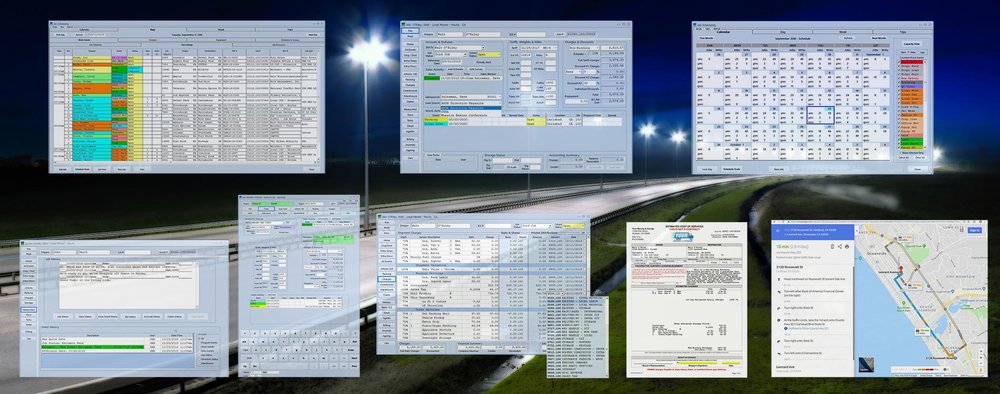Click the Street View pegman on map

click(982, 370)
